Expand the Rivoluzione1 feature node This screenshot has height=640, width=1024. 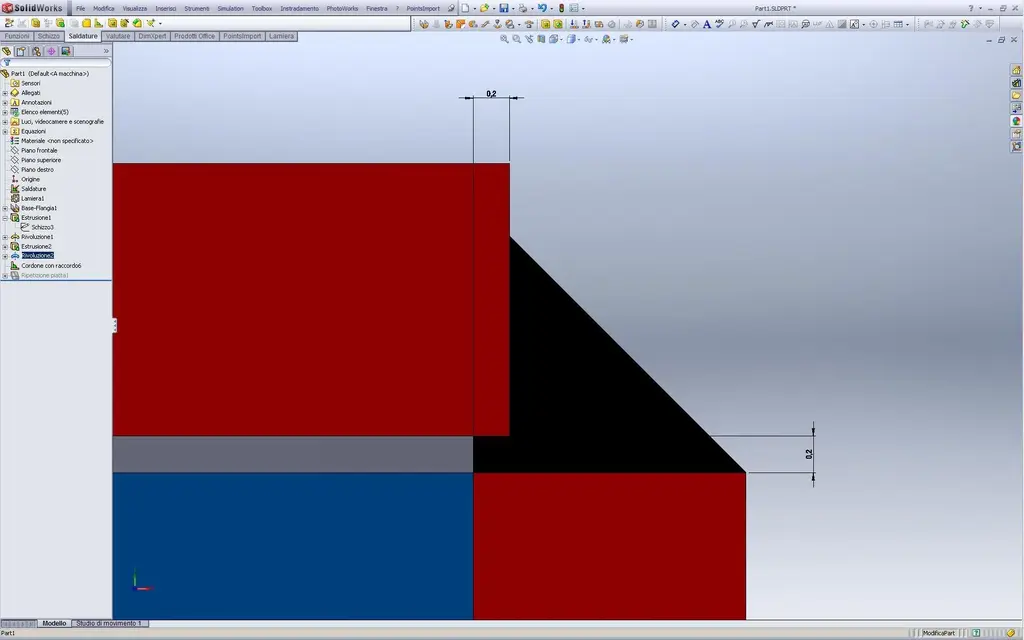click(x=5, y=237)
